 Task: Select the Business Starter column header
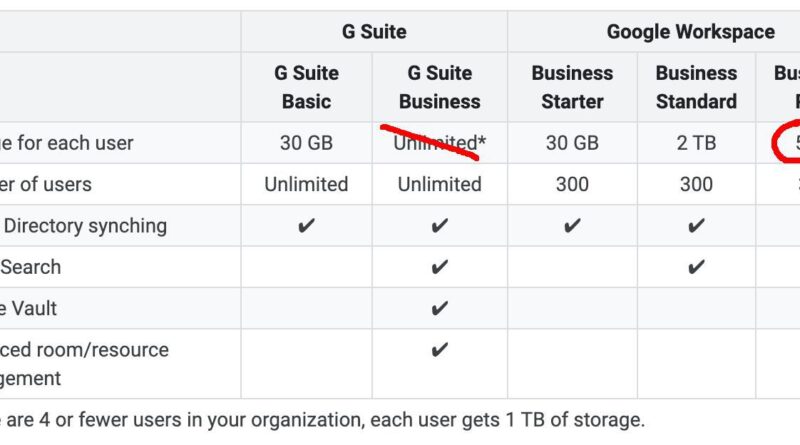click(572, 87)
